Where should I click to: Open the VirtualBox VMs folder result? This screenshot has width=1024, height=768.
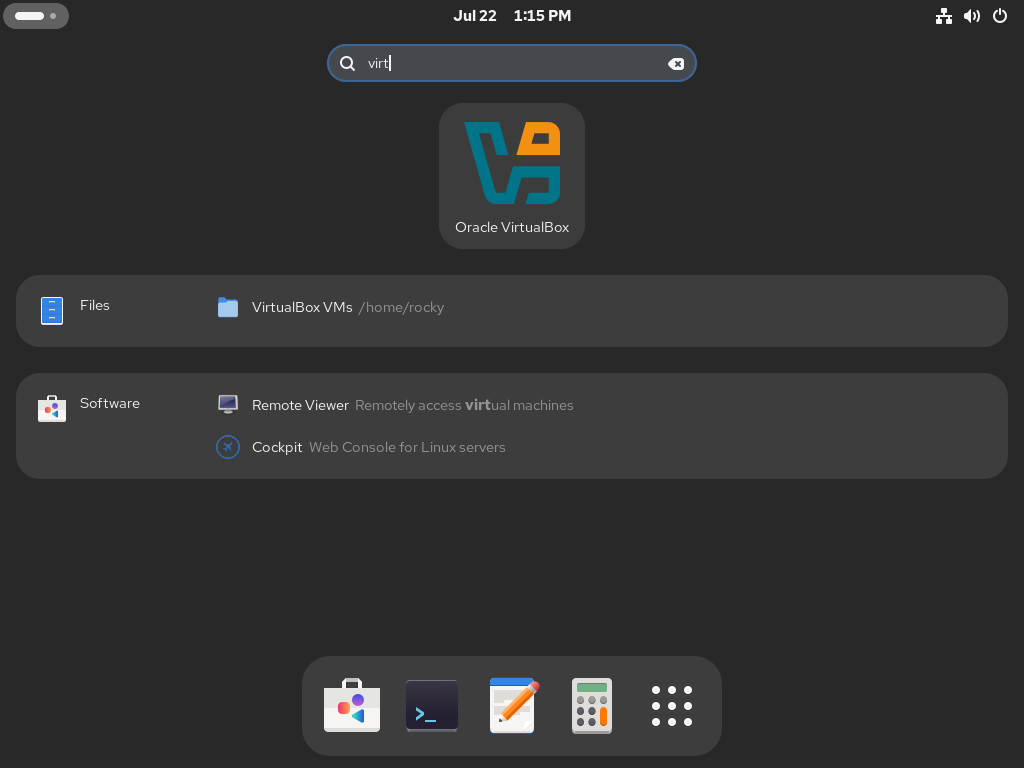302,307
